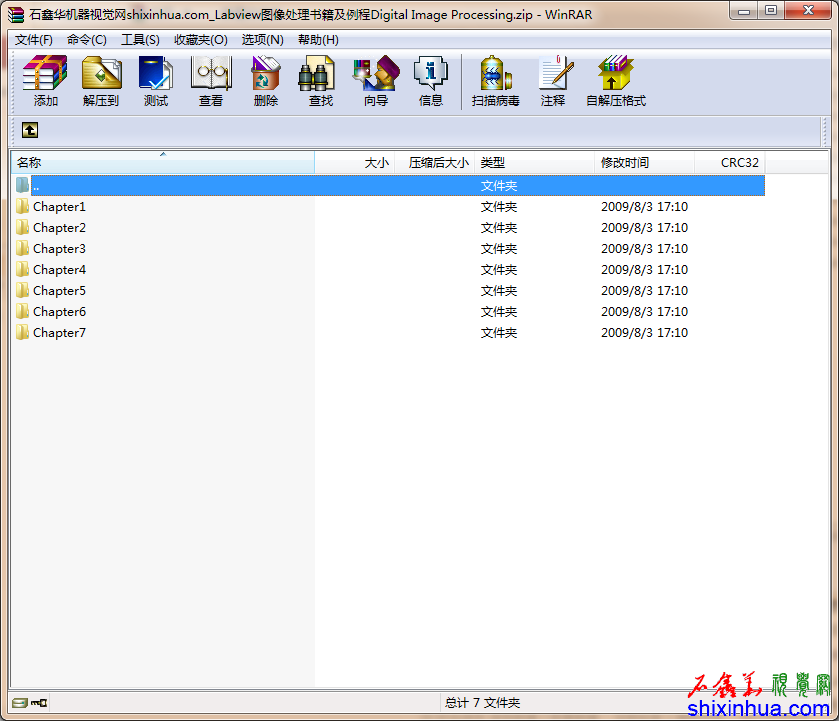Open the Tools (工具) menu
Viewport: 839px width, 721px height.
(x=140, y=40)
